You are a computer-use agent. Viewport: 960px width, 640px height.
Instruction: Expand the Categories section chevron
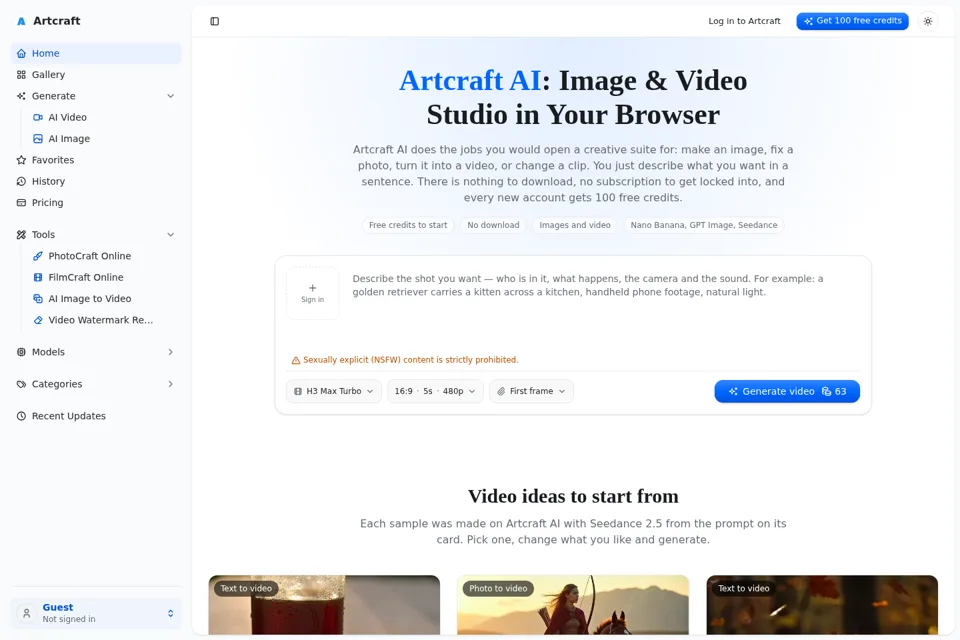click(x=171, y=384)
